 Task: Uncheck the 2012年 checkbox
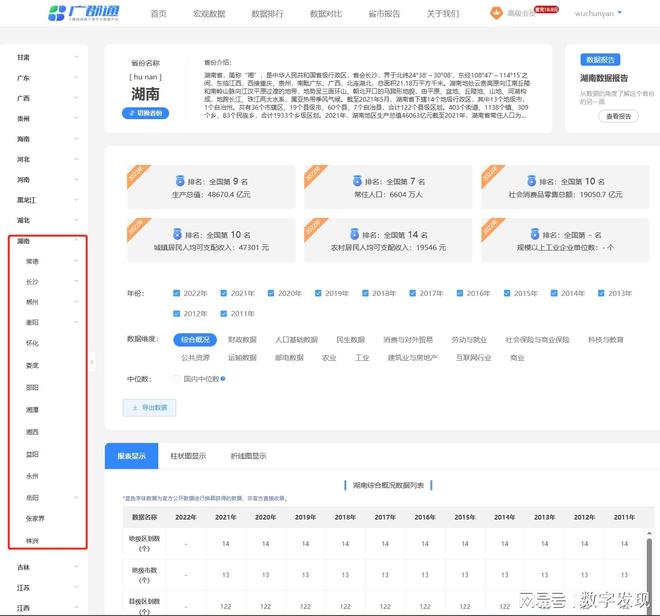pyautogui.click(x=176, y=314)
